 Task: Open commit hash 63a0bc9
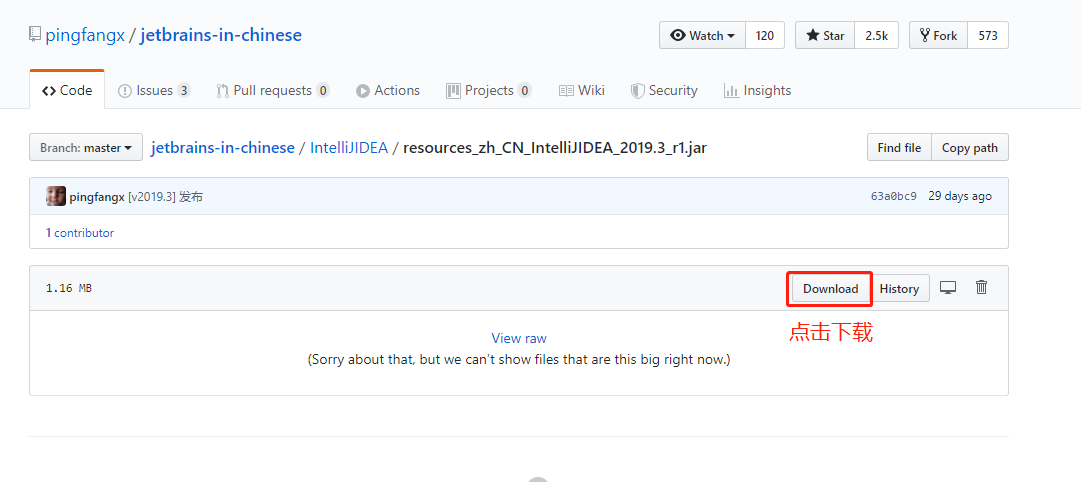click(x=893, y=197)
